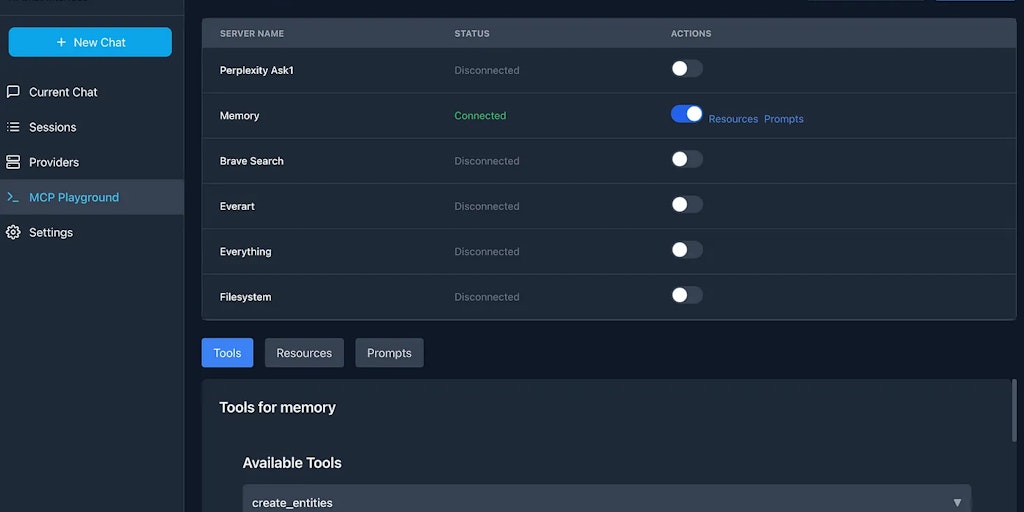Select MCP Playground in sidebar

click(x=91, y=197)
